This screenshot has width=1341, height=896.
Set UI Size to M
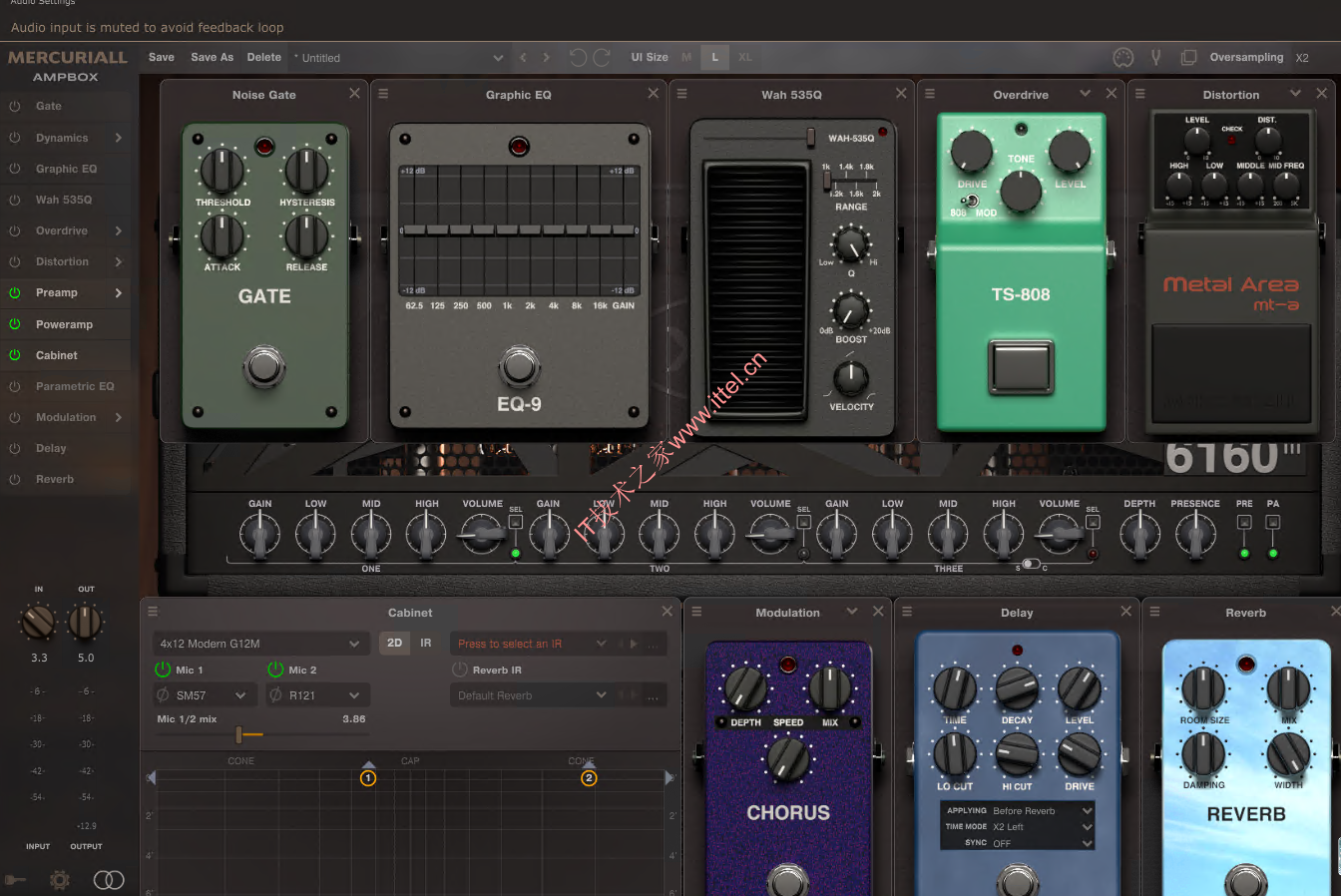coord(685,57)
